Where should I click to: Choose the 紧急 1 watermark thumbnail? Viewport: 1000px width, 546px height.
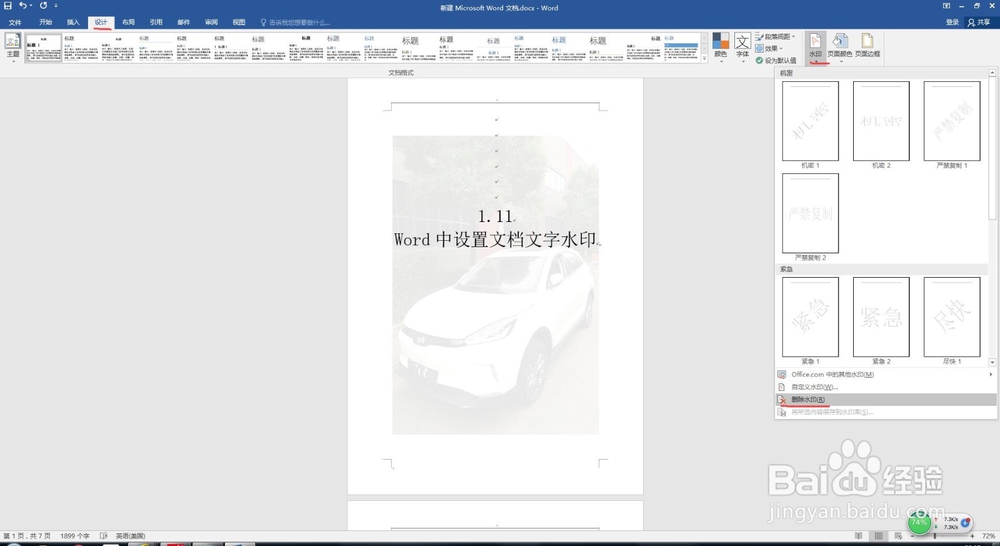[x=810, y=317]
